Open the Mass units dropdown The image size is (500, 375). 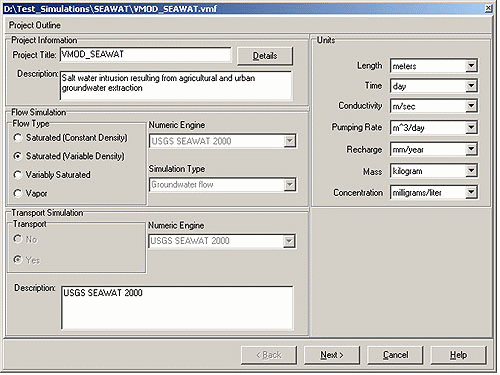click(x=471, y=171)
